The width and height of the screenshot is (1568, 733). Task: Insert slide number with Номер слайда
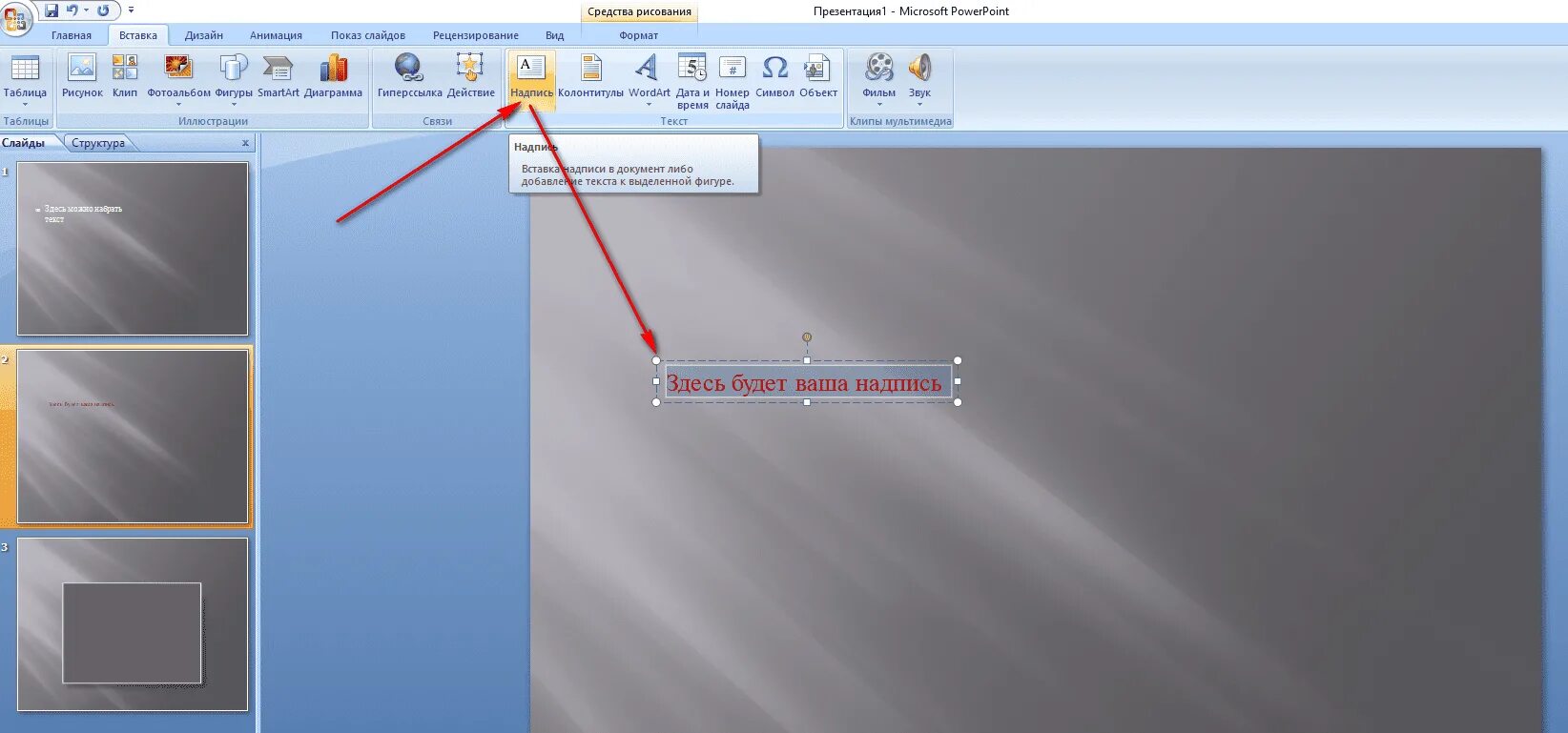coord(732,81)
